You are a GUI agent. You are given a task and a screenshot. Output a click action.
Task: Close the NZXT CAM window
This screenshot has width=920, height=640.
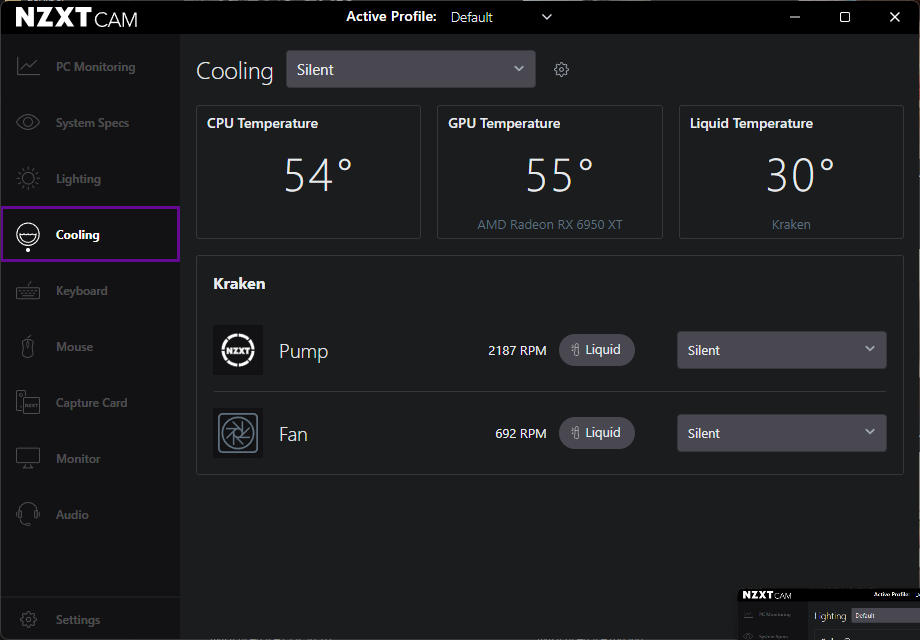point(894,17)
